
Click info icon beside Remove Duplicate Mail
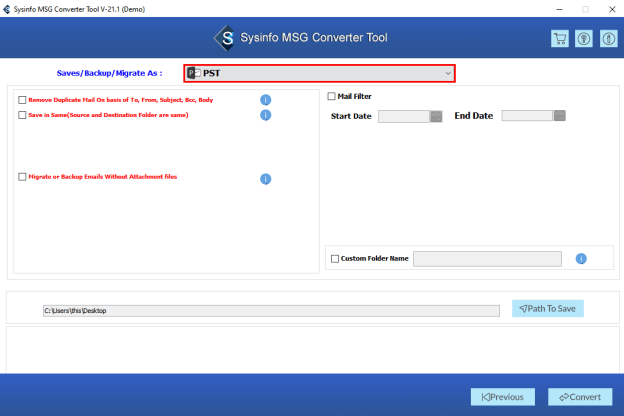pyautogui.click(x=265, y=100)
